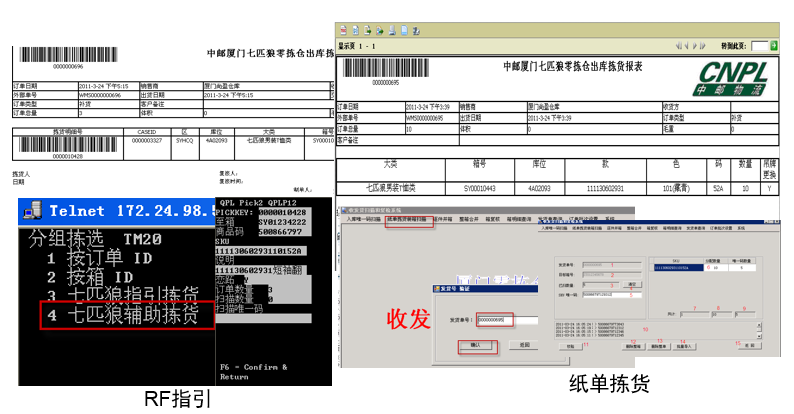This screenshot has height=414, width=794.
Task: Select option 3 七匹狼指引拣货
Action: 125,297
